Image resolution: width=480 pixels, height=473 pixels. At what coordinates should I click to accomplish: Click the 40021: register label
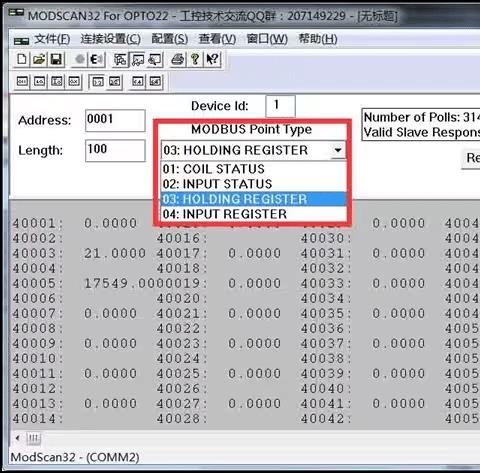182,314
